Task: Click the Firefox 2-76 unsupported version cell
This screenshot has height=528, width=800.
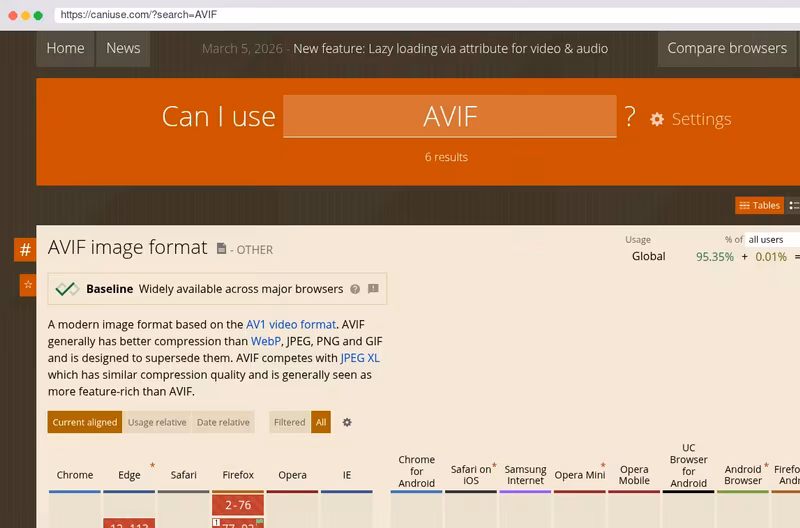Action: pyautogui.click(x=238, y=505)
